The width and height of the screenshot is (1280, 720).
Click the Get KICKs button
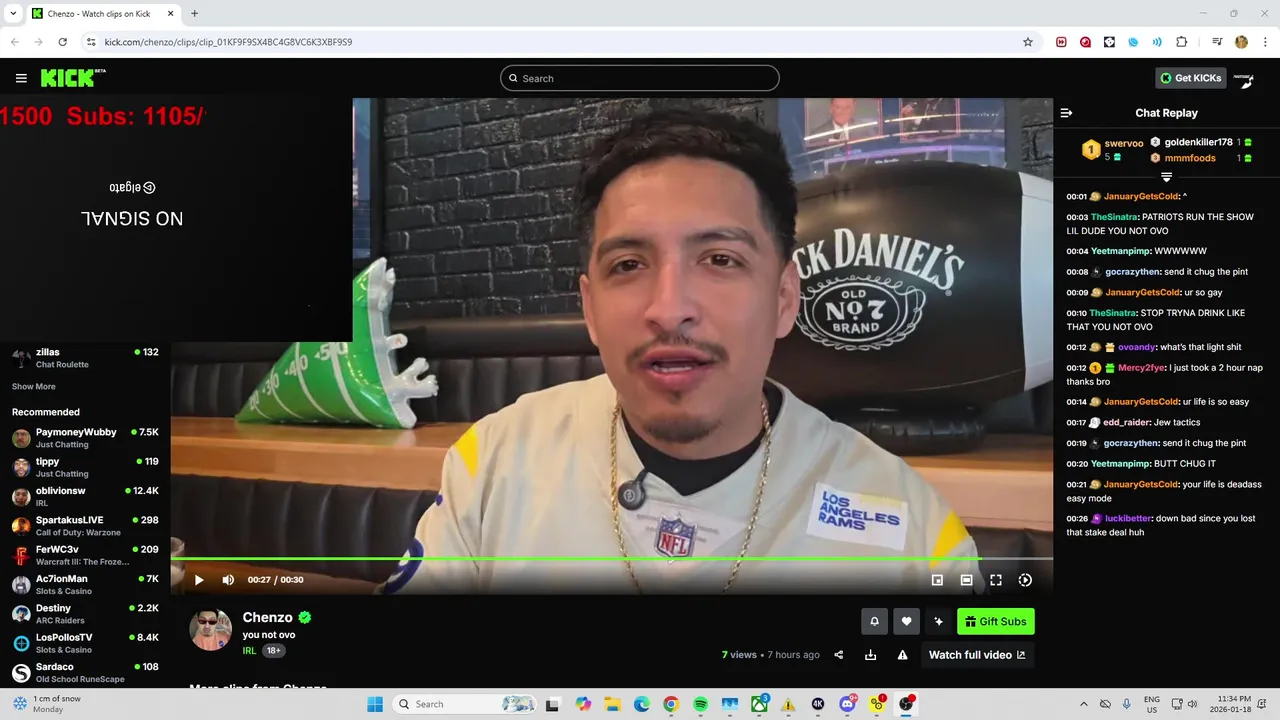click(x=1191, y=78)
